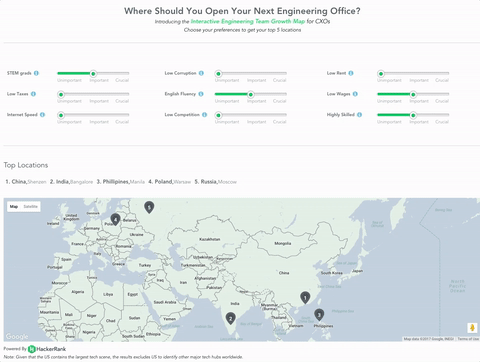Open Interactive Engineering Team Growth Map link

click(248, 21)
